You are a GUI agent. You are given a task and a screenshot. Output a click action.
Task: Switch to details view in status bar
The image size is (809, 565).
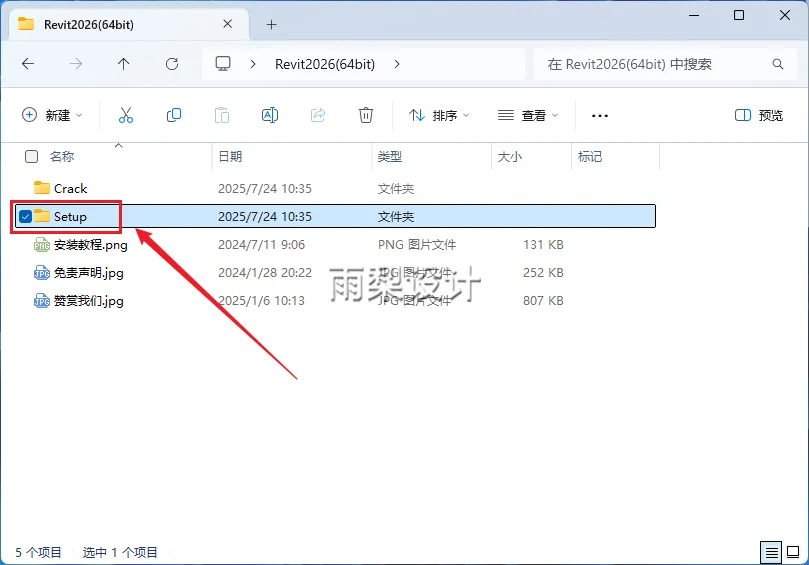[771, 553]
